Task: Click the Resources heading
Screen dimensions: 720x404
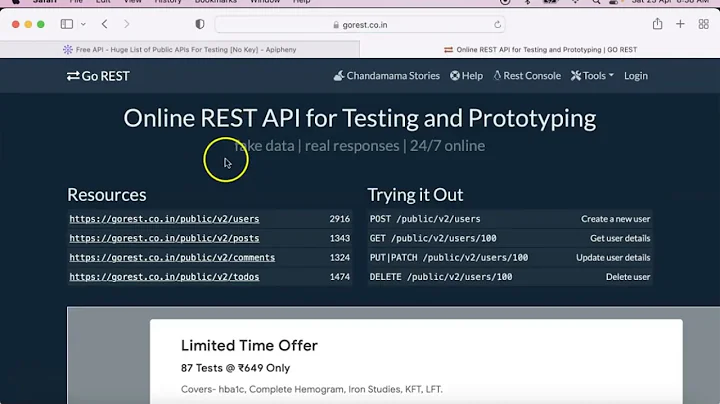Action: pyautogui.click(x=107, y=195)
